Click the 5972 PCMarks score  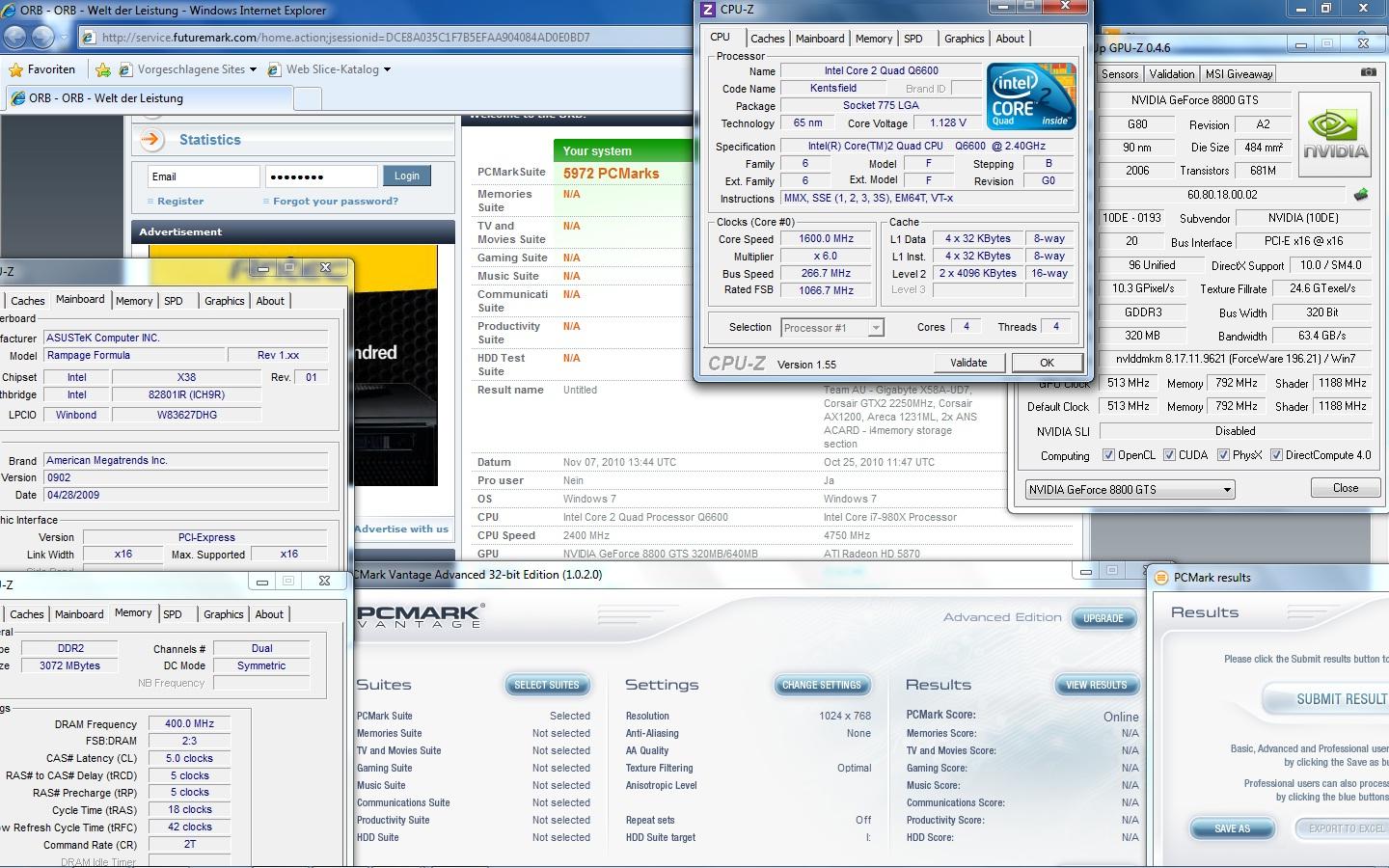(x=612, y=174)
